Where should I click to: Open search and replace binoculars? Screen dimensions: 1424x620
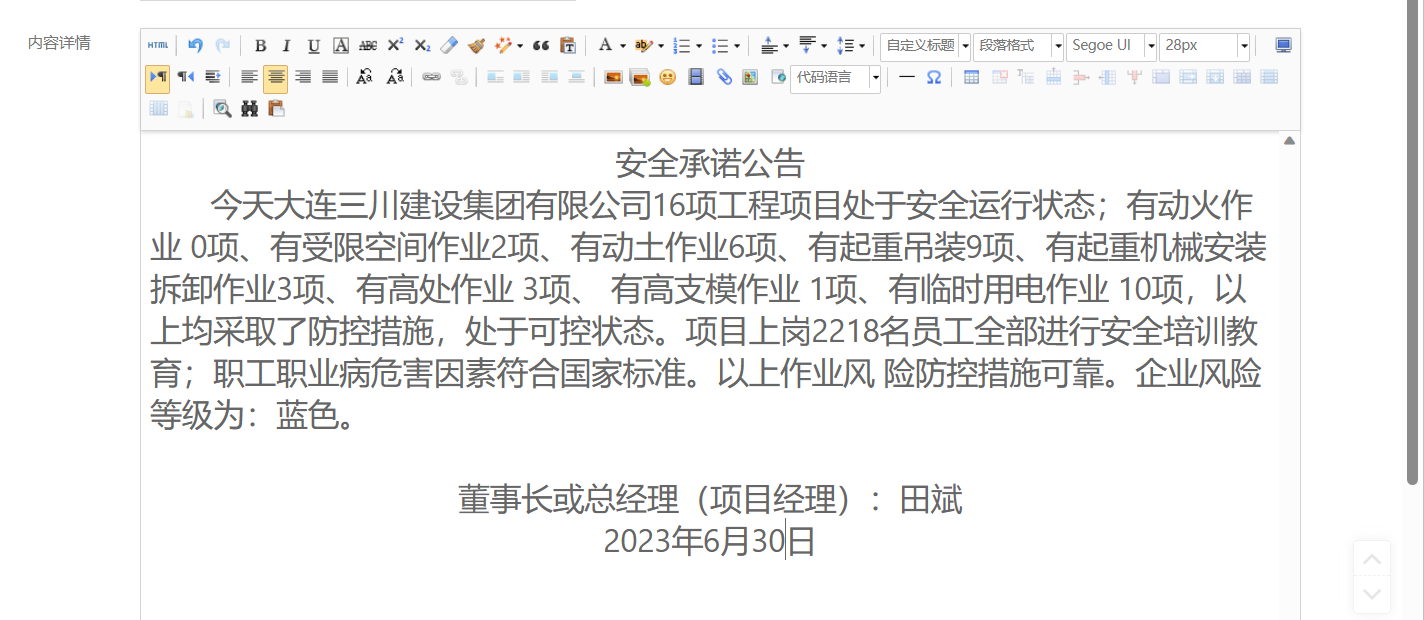pyautogui.click(x=249, y=108)
